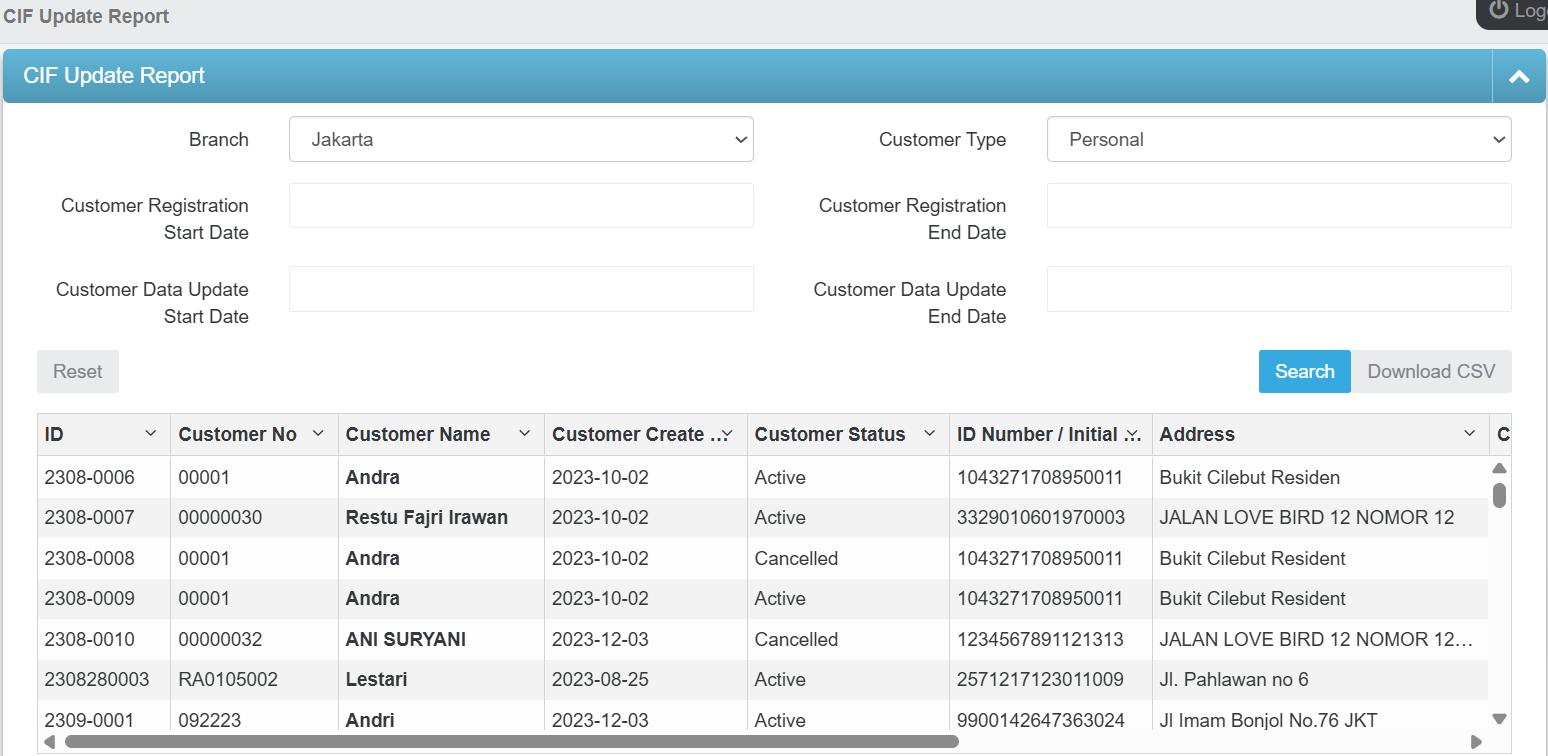Select the Restu Fajri Irawan row
The width and height of the screenshot is (1548, 756).
(427, 518)
